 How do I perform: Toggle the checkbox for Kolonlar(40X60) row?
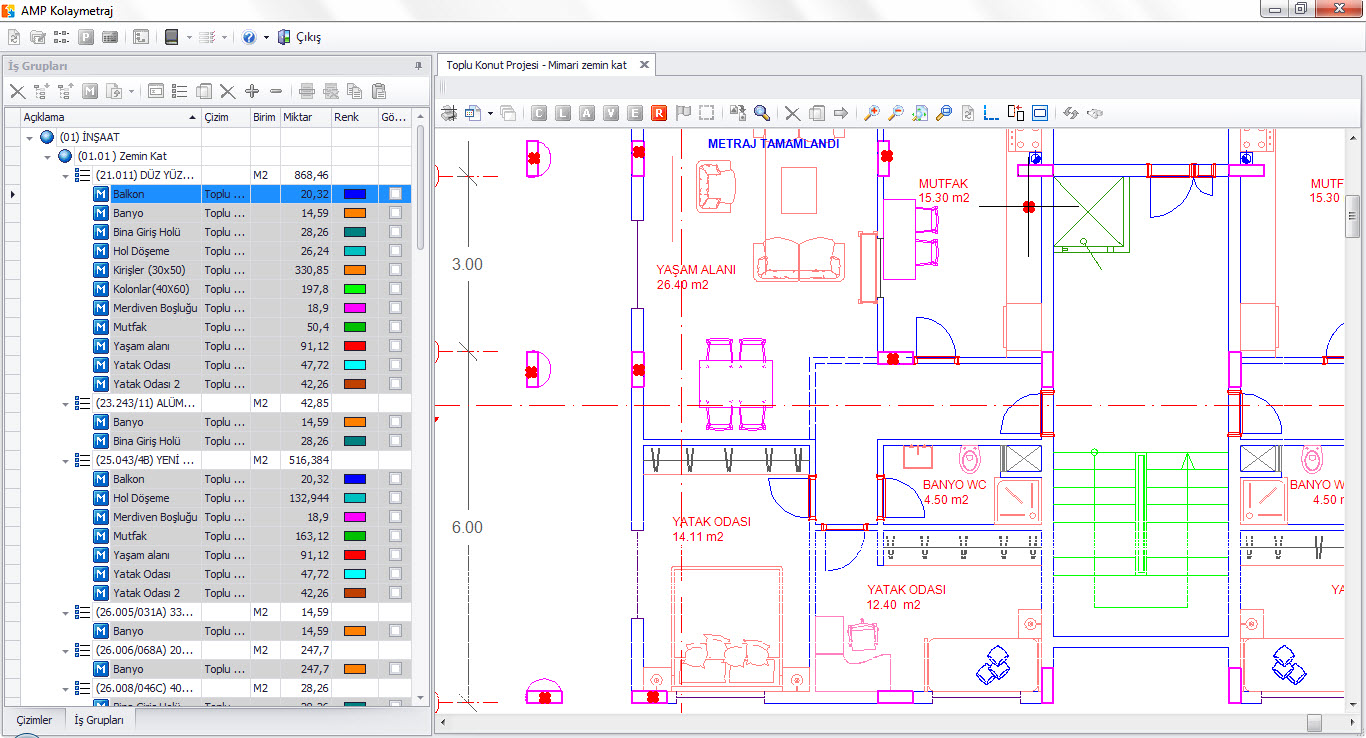pos(396,289)
